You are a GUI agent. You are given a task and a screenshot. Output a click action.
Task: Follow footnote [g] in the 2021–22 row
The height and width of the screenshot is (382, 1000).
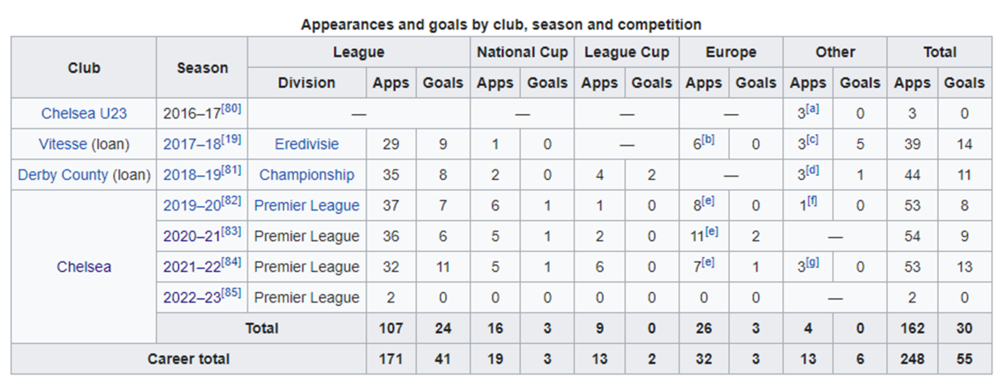pos(812,263)
